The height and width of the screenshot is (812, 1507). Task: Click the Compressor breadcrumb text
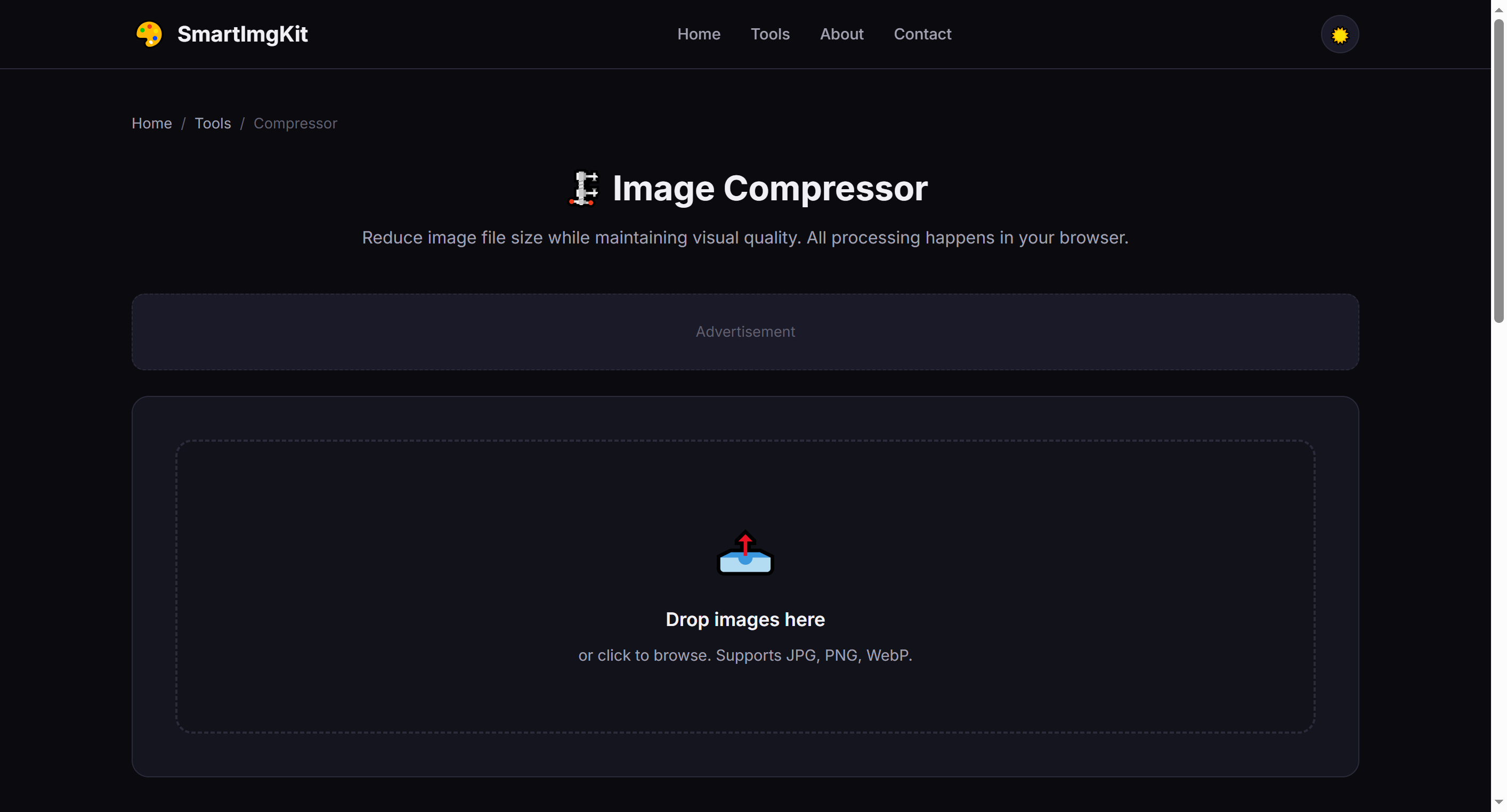[295, 124]
